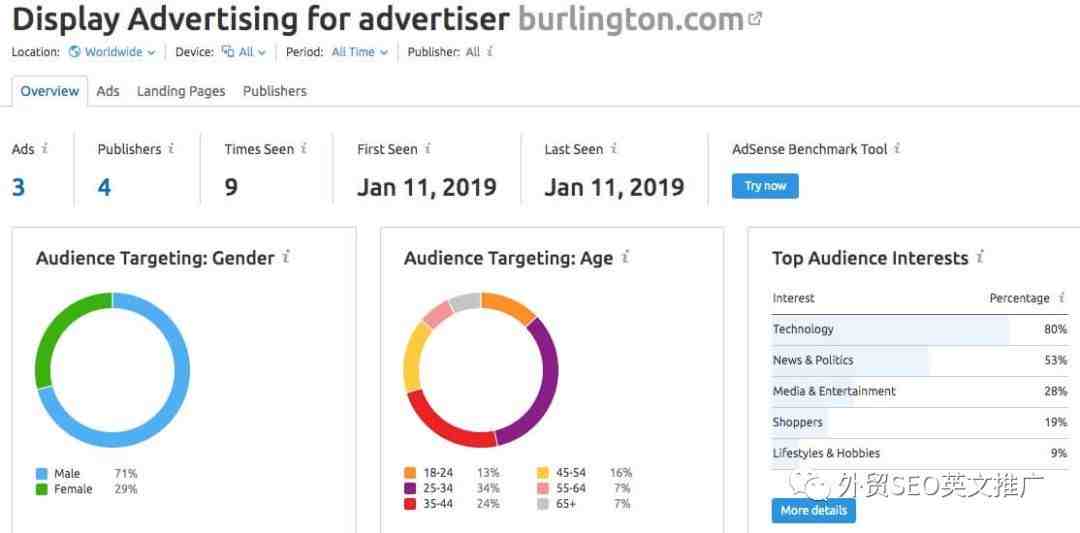The image size is (1080, 533).
Task: Click the Male blue legend swatch
Action: click(41, 474)
